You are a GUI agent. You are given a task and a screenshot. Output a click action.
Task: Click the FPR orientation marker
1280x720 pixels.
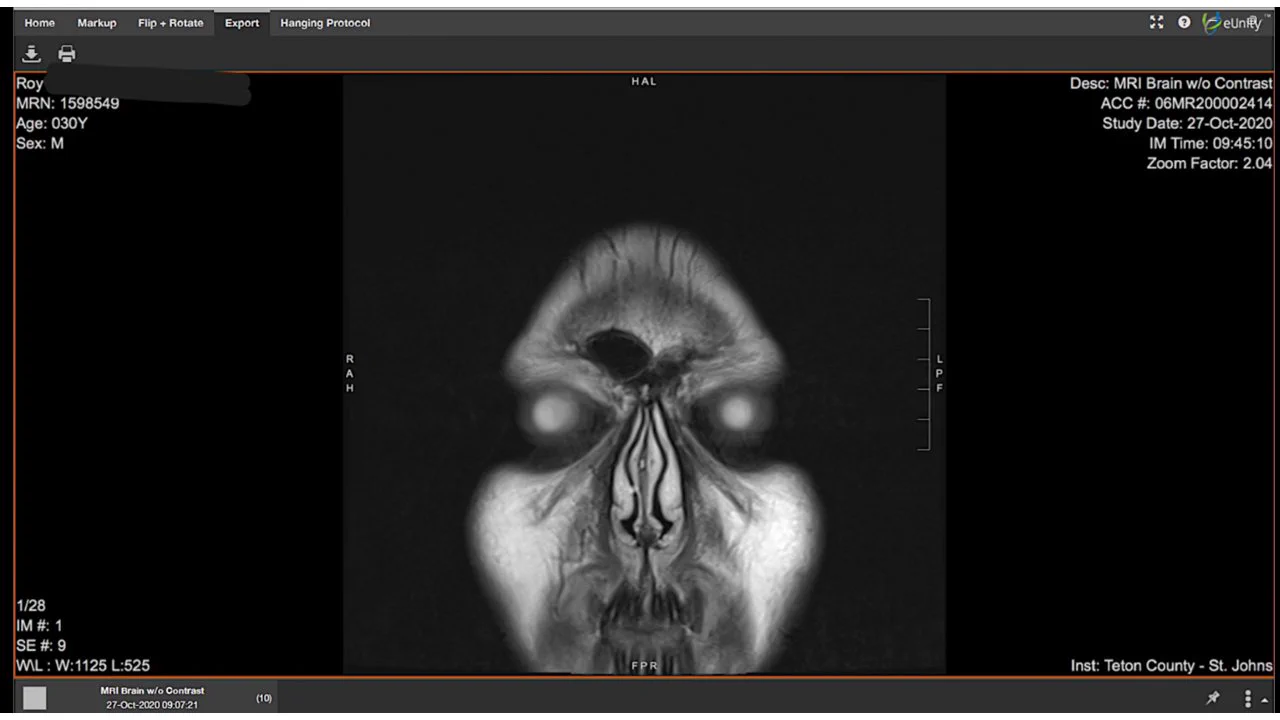tap(644, 666)
